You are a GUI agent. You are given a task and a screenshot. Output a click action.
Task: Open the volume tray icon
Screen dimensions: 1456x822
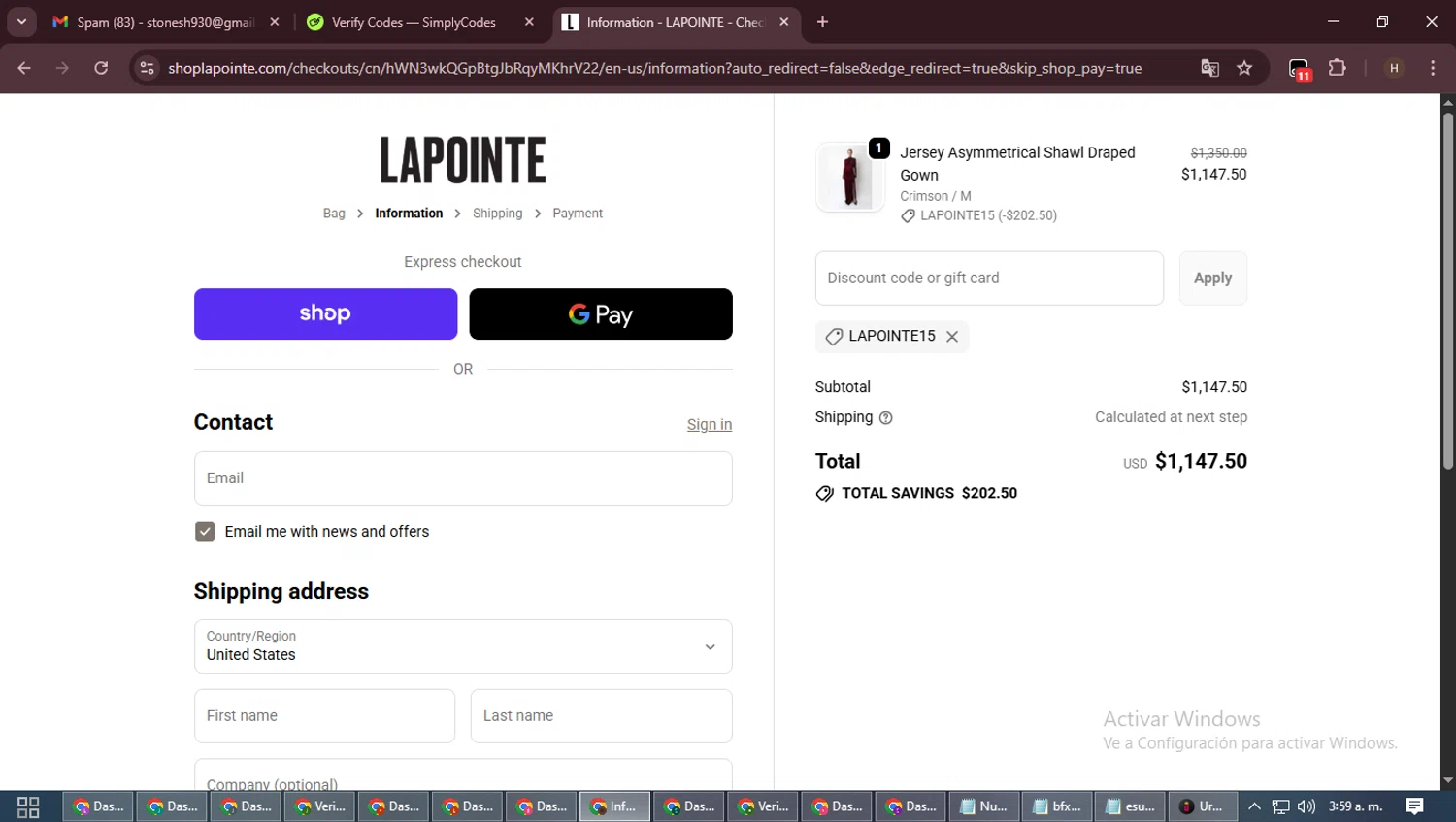click(x=1307, y=806)
